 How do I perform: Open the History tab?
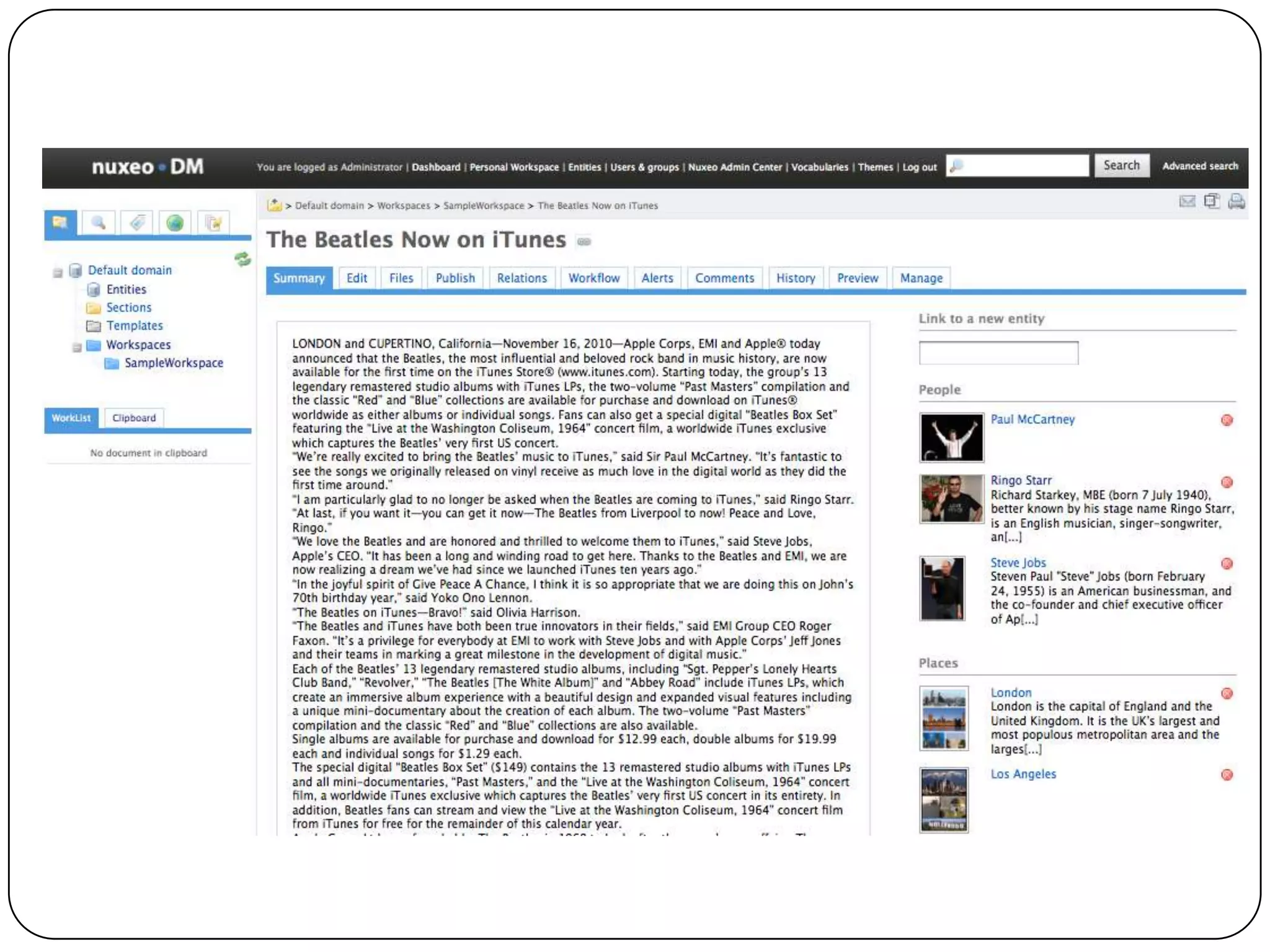[x=795, y=278]
